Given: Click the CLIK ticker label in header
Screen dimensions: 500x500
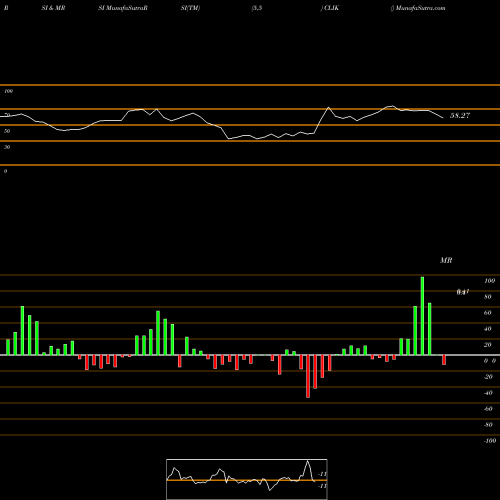Looking at the screenshot, I should (331, 8).
